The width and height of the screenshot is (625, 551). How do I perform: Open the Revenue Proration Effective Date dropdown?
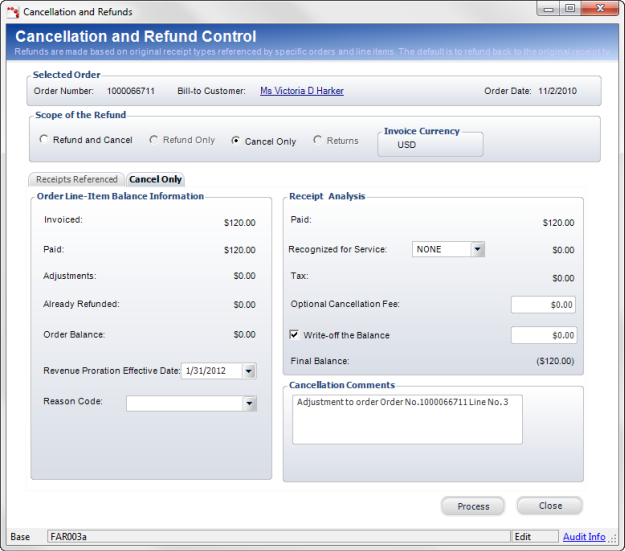point(249,371)
